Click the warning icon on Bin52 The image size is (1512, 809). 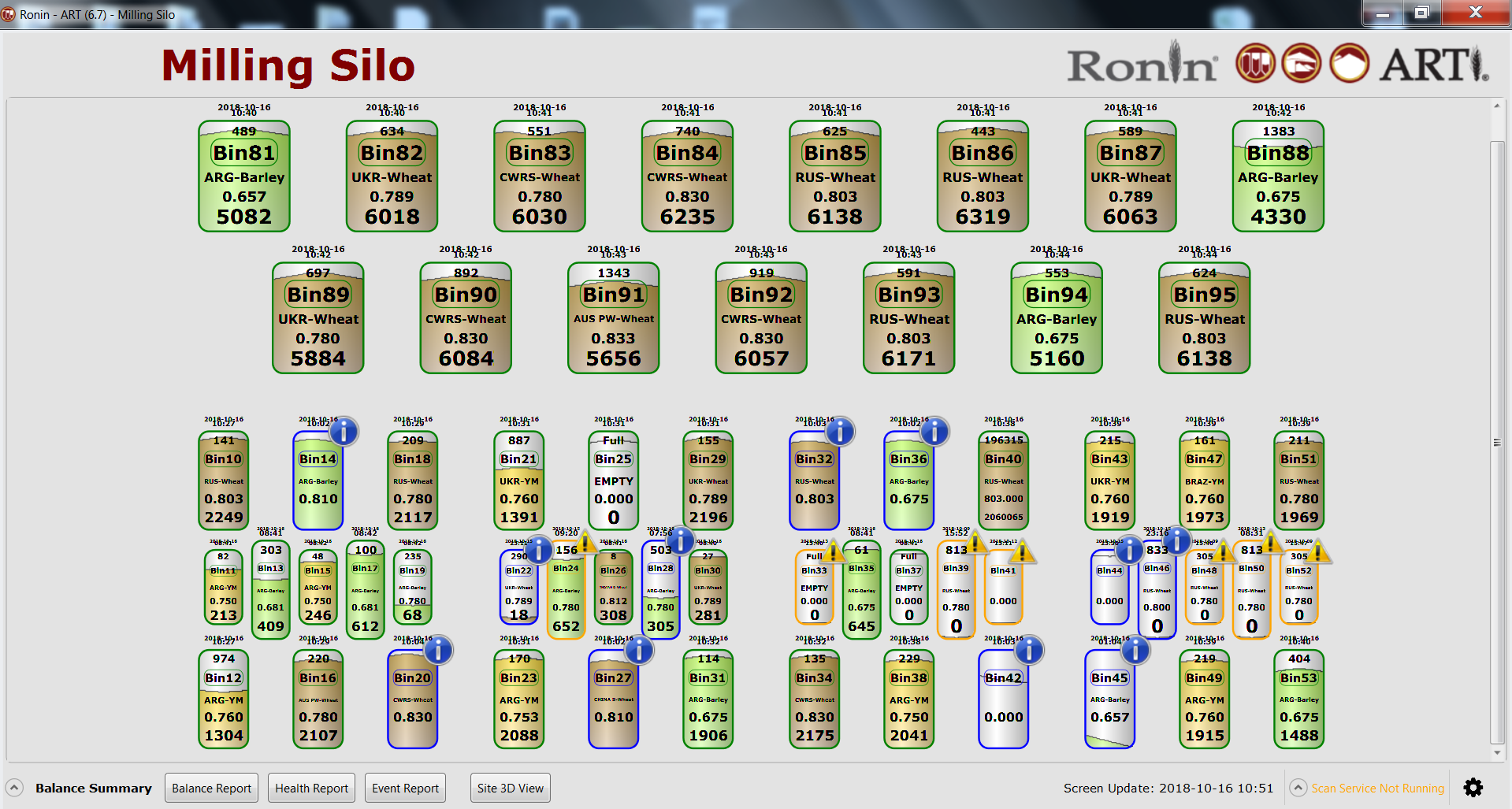coord(1318,551)
